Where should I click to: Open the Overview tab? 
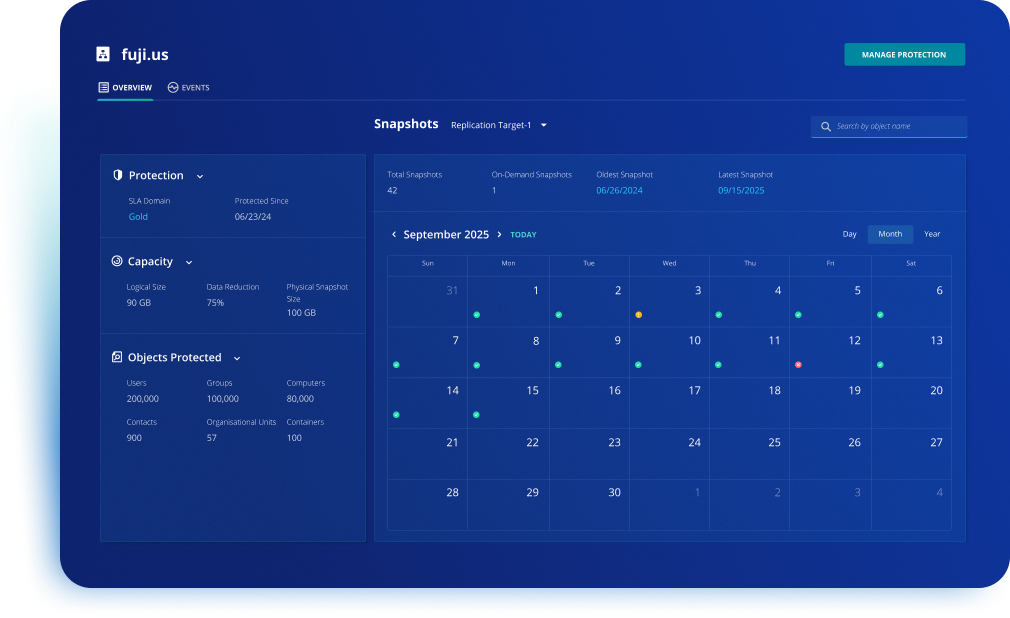pos(125,88)
